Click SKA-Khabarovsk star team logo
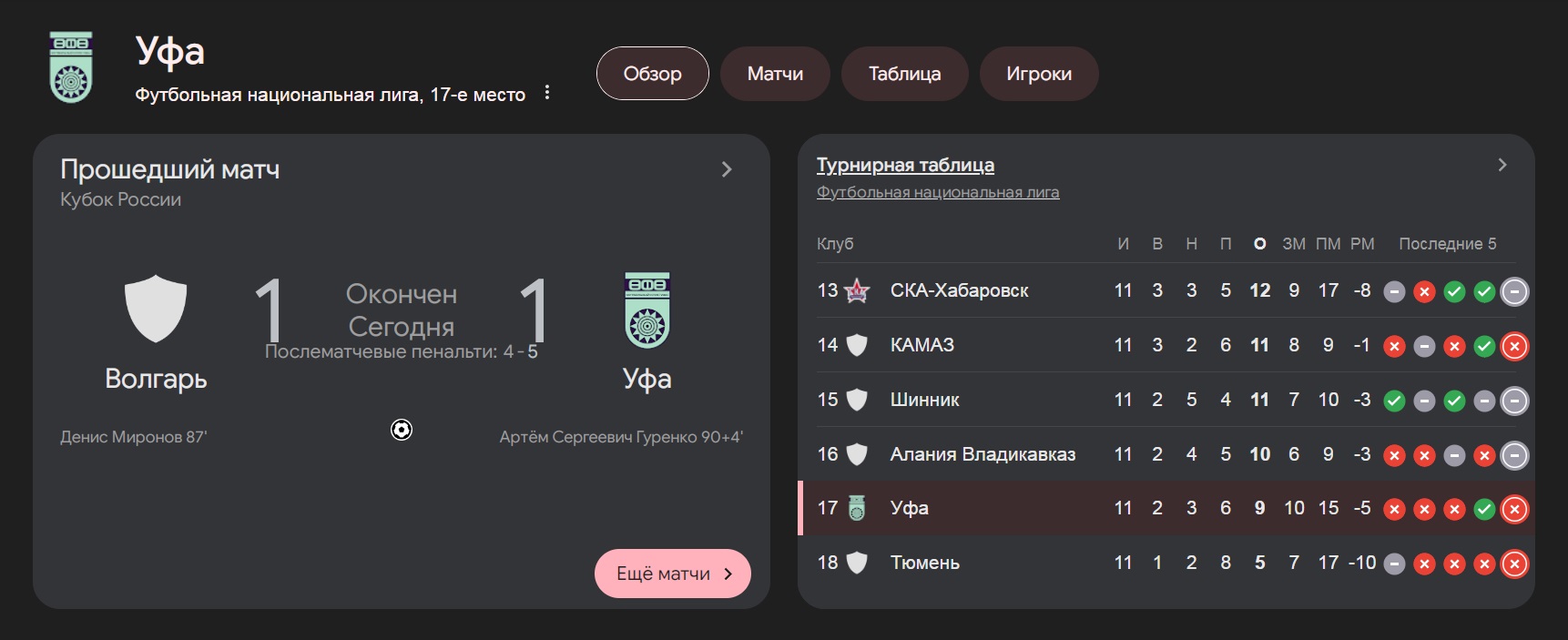Viewport: 1568px width, 640px height. [857, 291]
